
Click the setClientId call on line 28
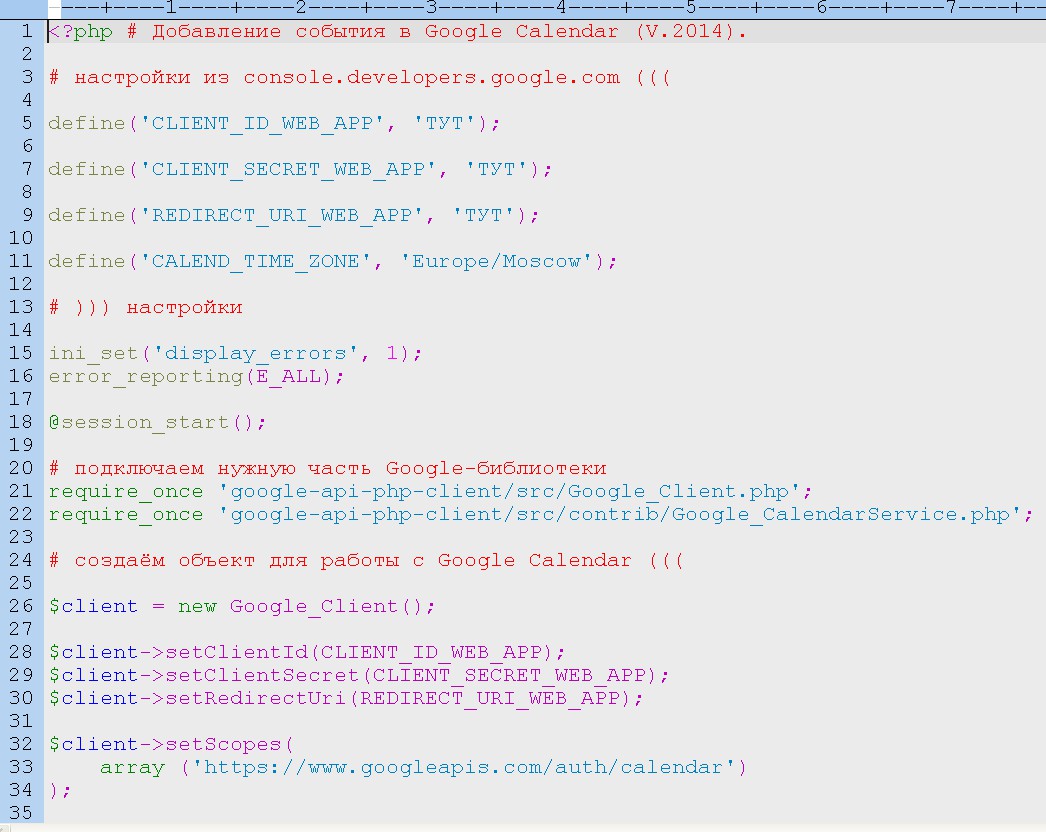[307, 653]
